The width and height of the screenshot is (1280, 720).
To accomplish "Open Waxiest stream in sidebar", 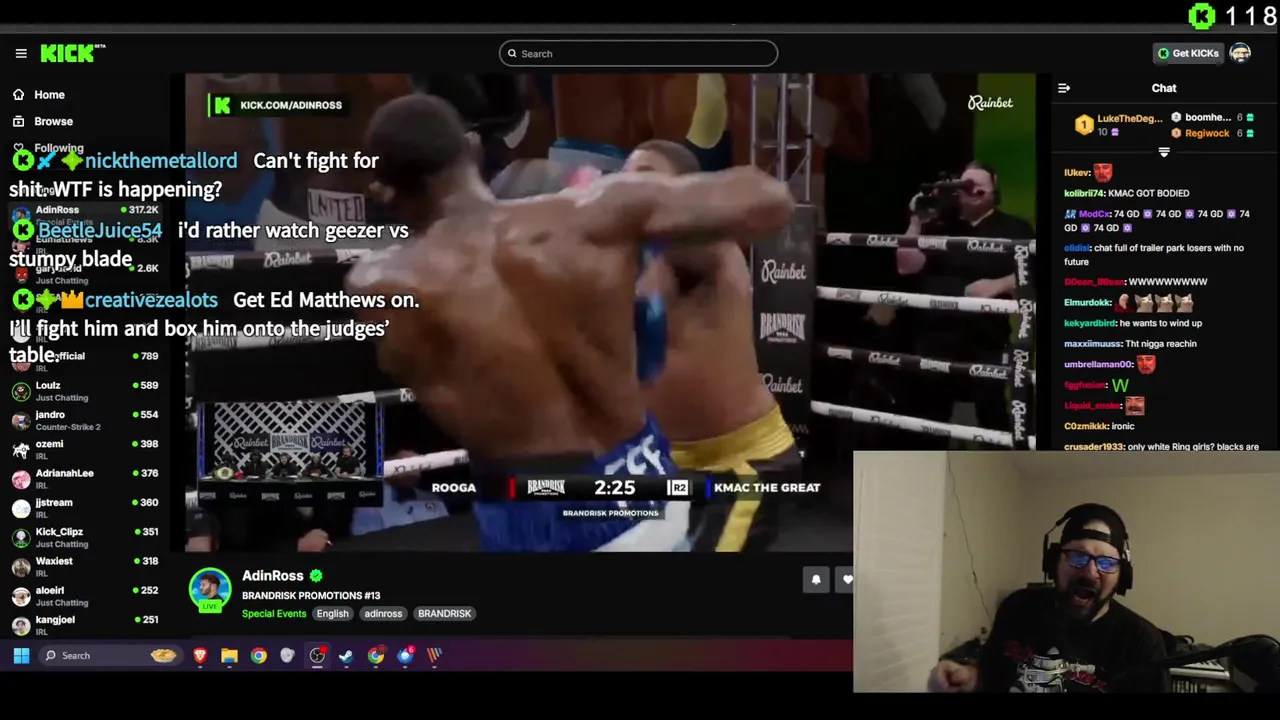I will tap(85, 567).
